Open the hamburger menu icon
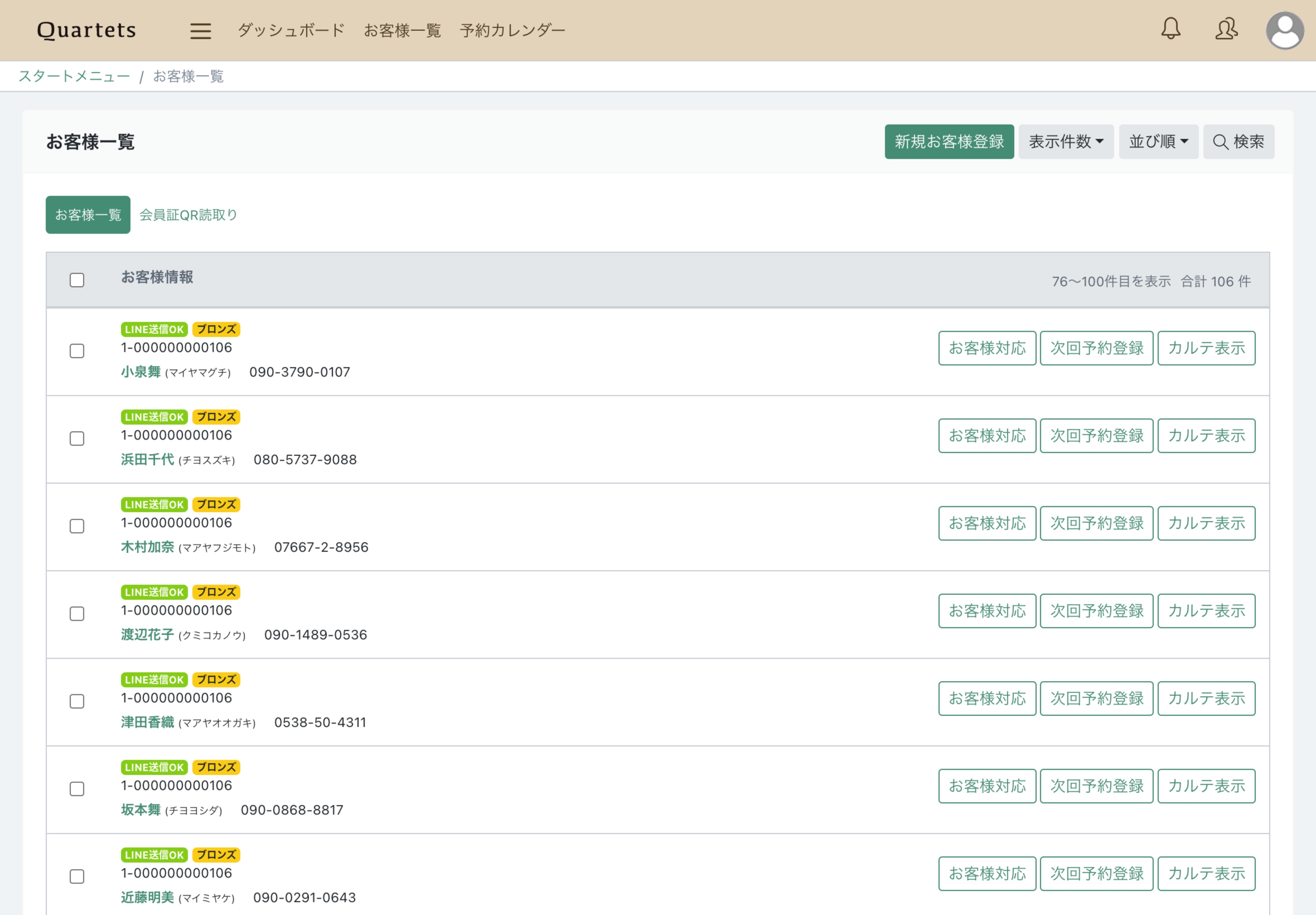The image size is (1316, 915). click(x=200, y=30)
